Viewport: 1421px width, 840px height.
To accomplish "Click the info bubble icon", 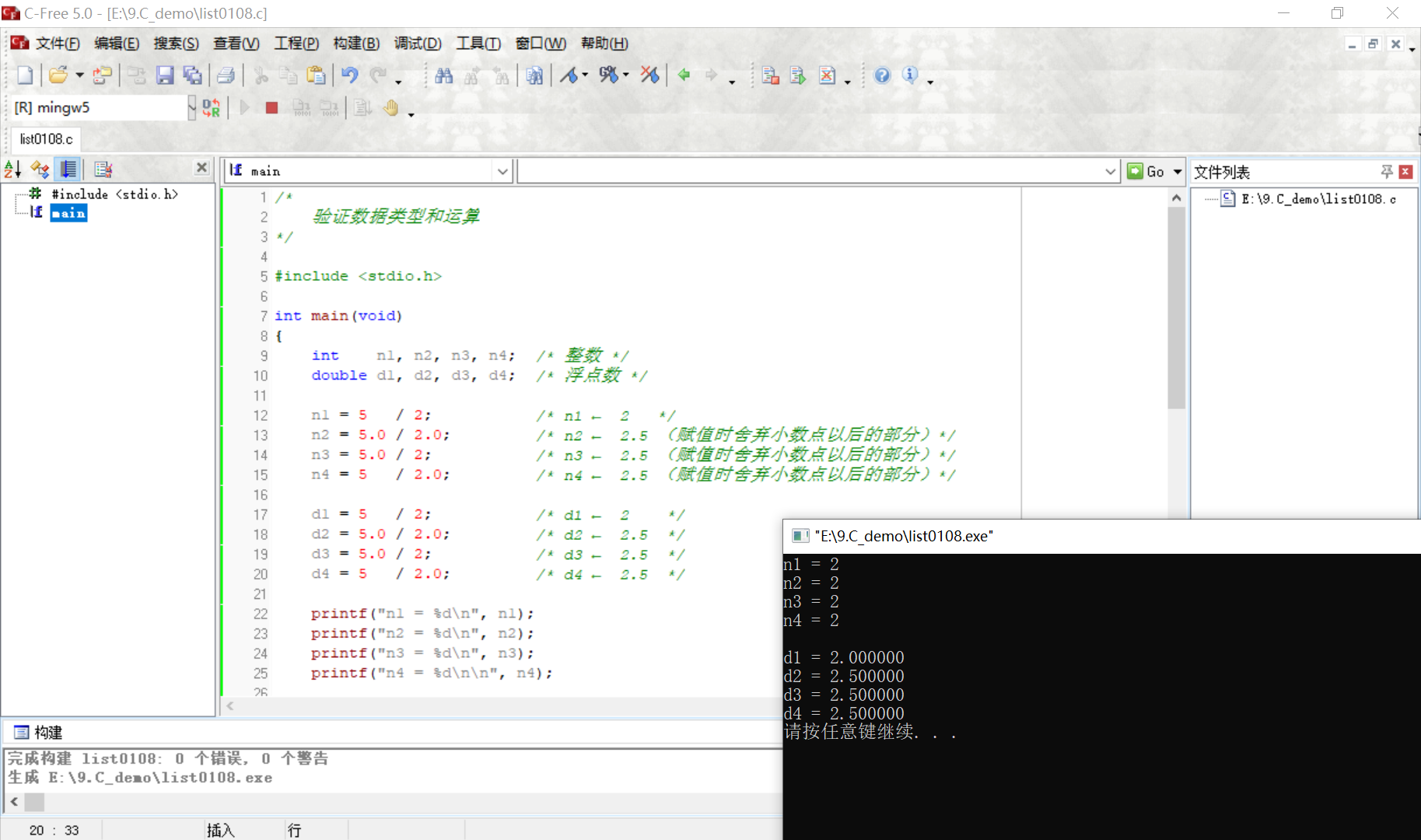I will click(x=910, y=75).
